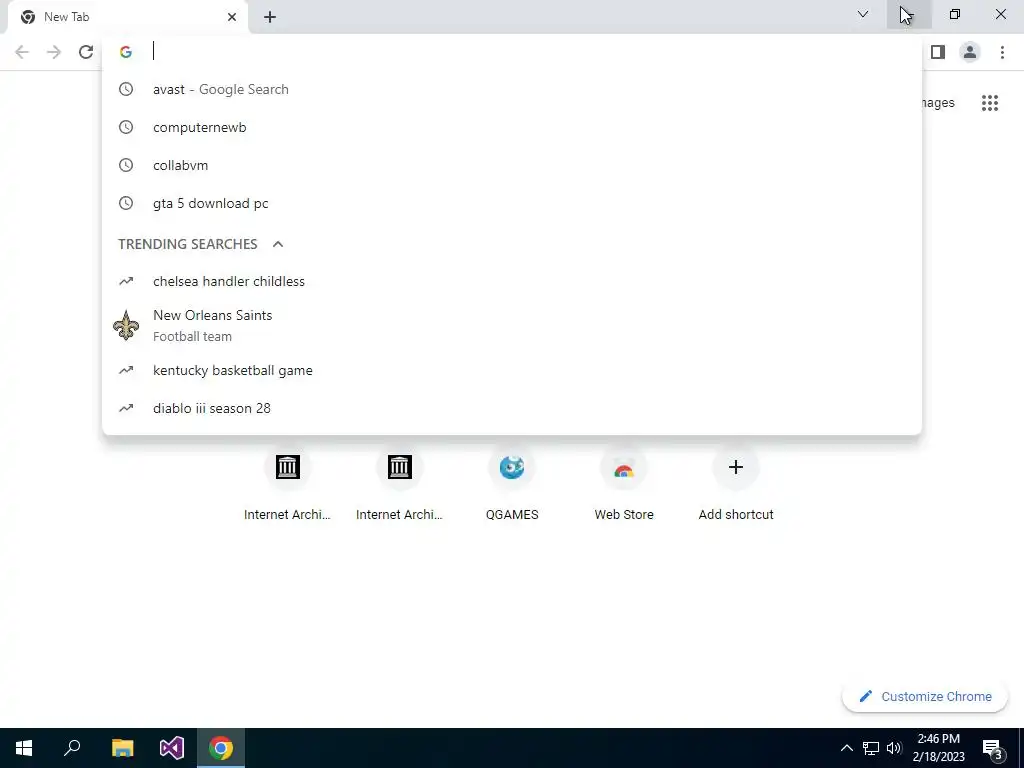Collapse the Trending Searches section

tap(278, 244)
